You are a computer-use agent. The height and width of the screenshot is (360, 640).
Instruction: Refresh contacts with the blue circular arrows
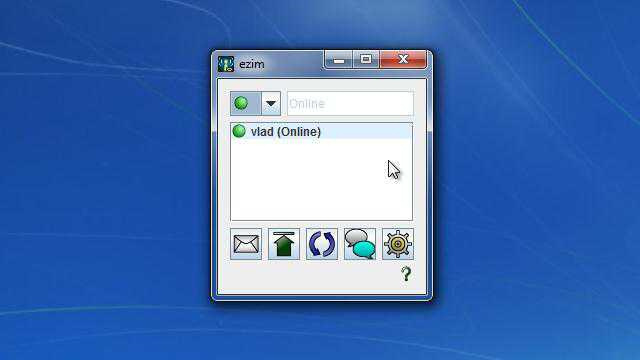click(x=322, y=244)
